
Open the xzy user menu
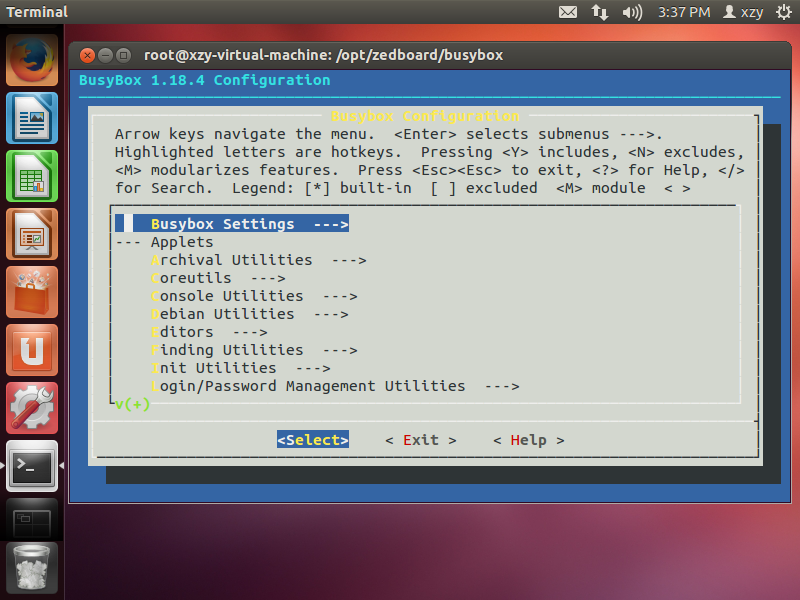(743, 12)
